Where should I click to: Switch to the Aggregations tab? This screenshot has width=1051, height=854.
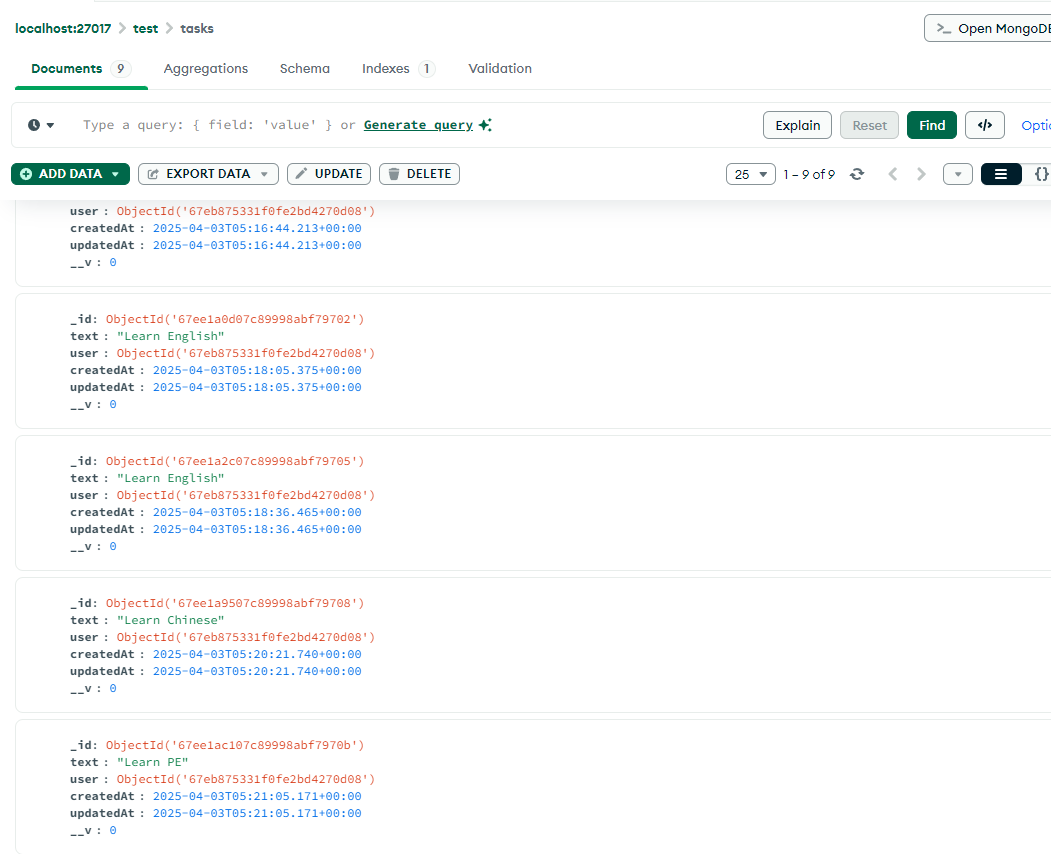click(206, 68)
